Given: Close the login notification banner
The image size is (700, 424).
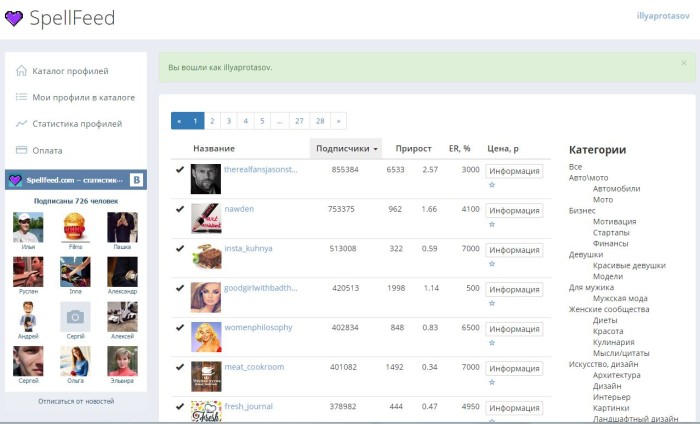Looking at the screenshot, I should [x=683, y=63].
